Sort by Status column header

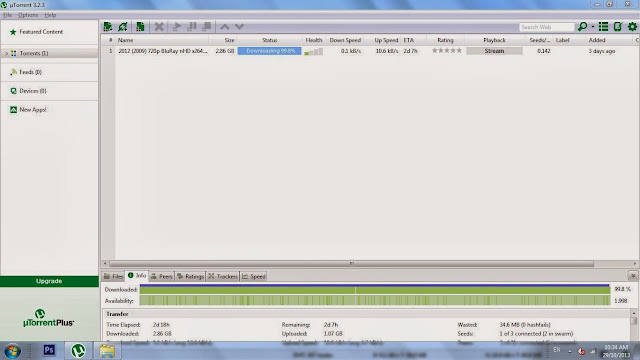(269, 40)
